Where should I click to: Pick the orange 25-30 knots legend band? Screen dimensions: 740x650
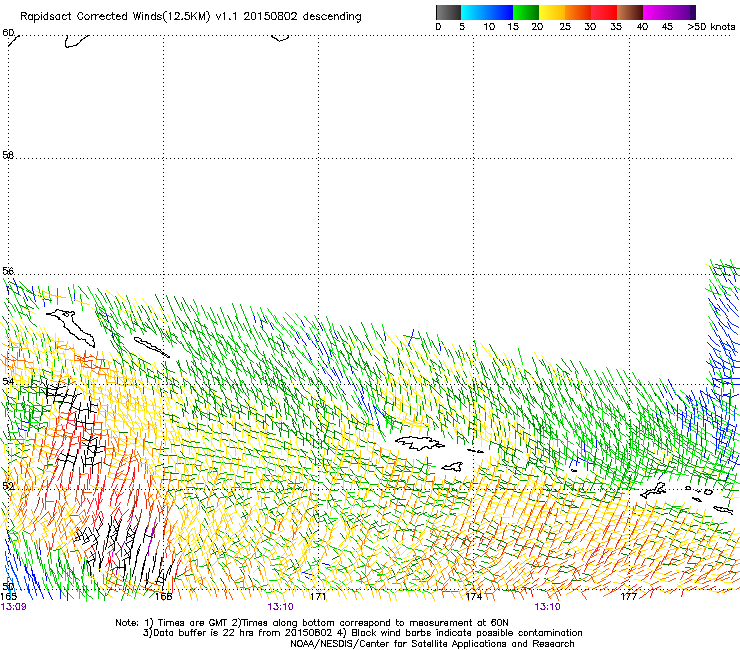pyautogui.click(x=578, y=12)
